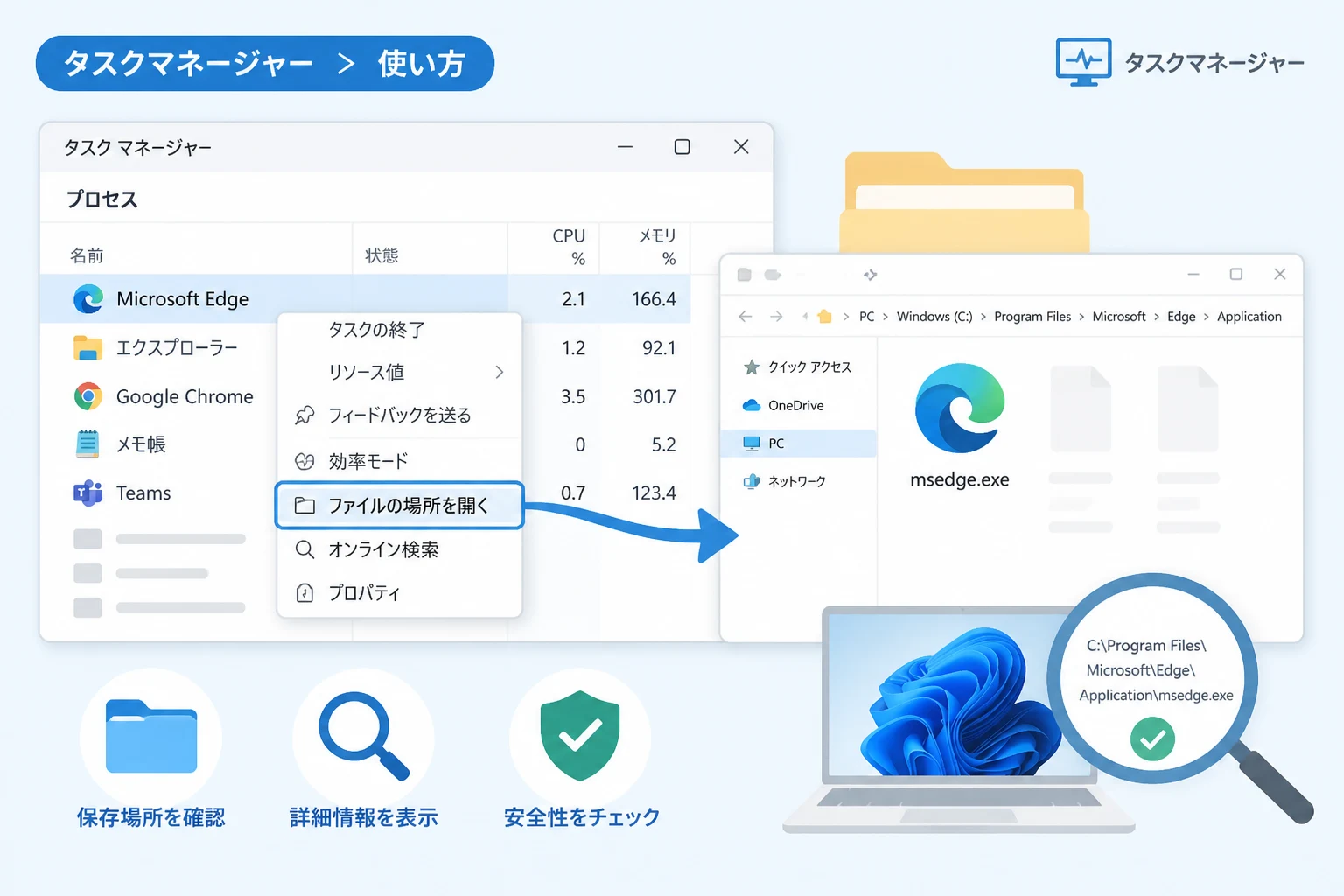The width and height of the screenshot is (1344, 896).
Task: Click the forward arrow in the Explorer window
Action: tap(776, 317)
